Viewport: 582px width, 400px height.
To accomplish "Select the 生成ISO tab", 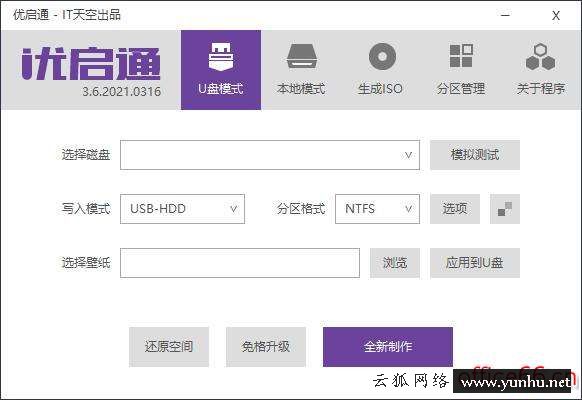I will coord(381,70).
